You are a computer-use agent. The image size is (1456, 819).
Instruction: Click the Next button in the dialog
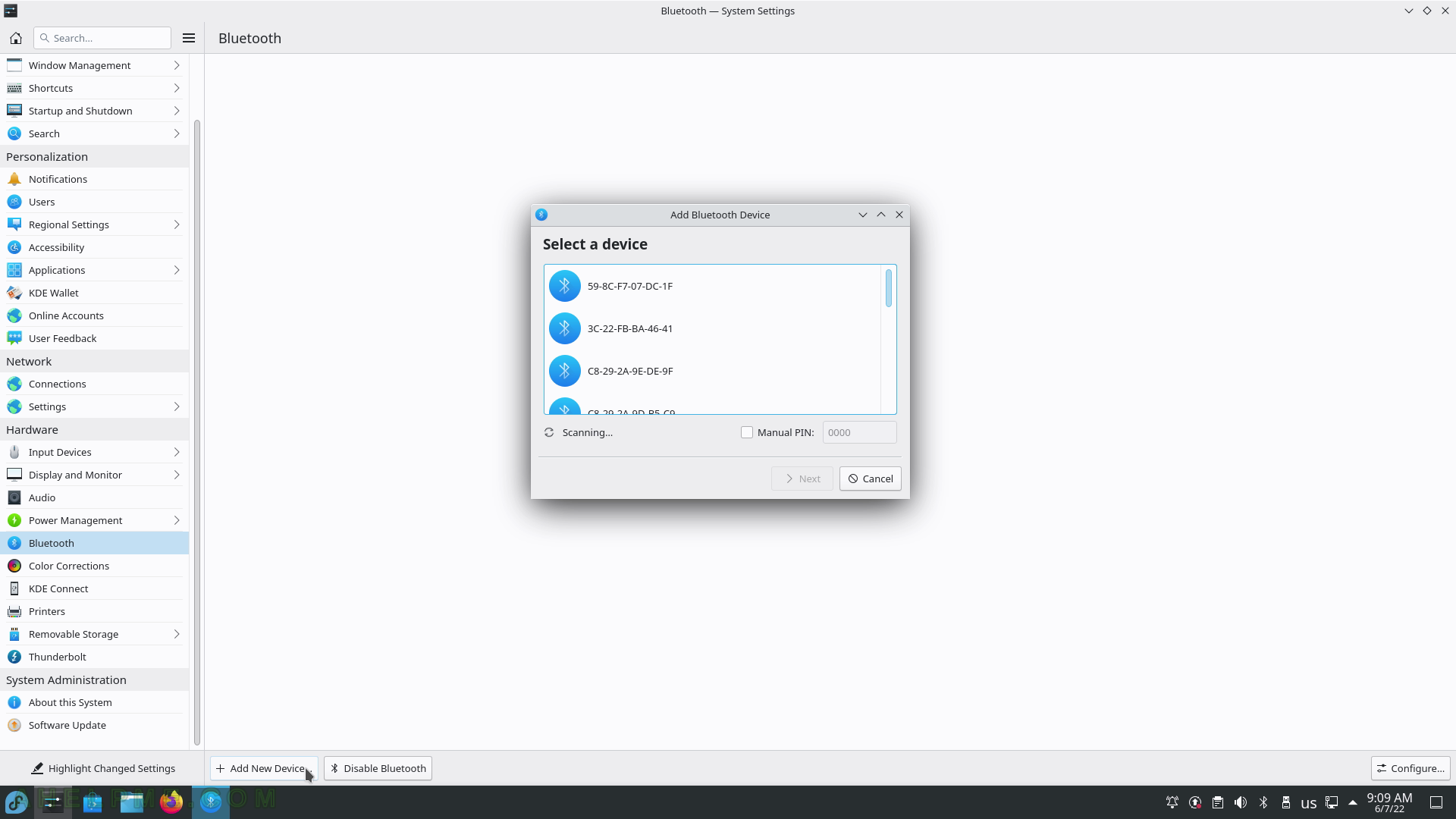(802, 479)
